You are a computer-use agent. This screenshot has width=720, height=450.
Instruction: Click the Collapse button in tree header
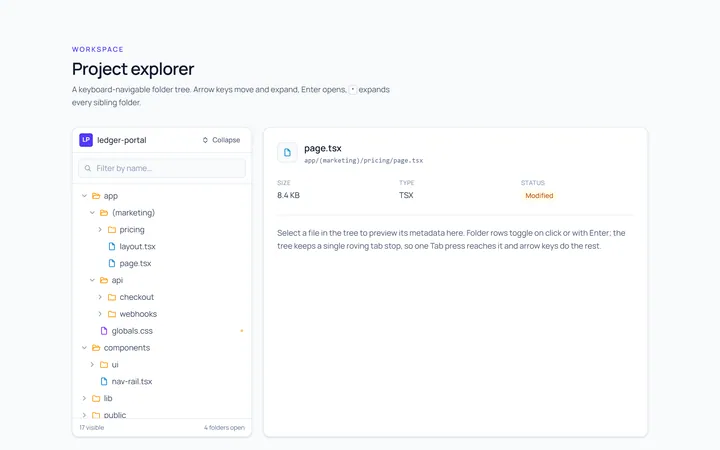click(221, 140)
